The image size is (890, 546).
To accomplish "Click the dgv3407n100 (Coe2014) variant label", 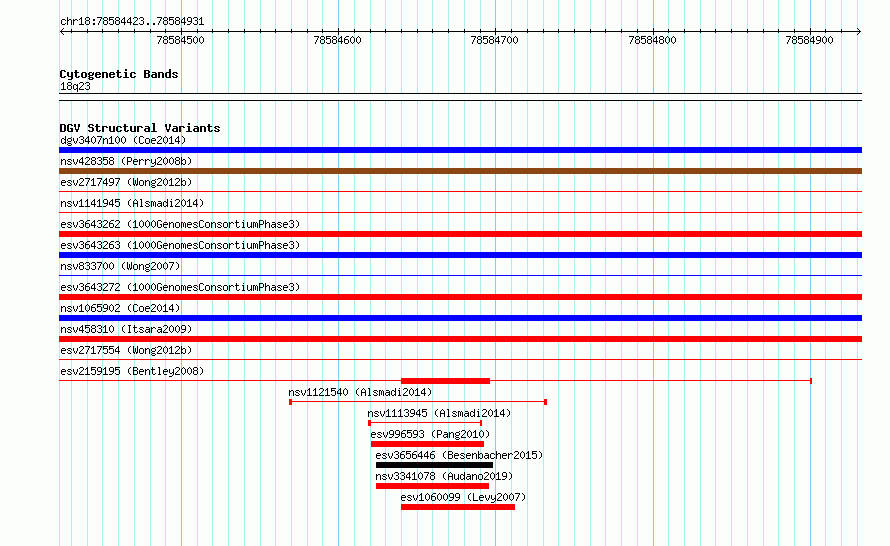I will point(123,140).
